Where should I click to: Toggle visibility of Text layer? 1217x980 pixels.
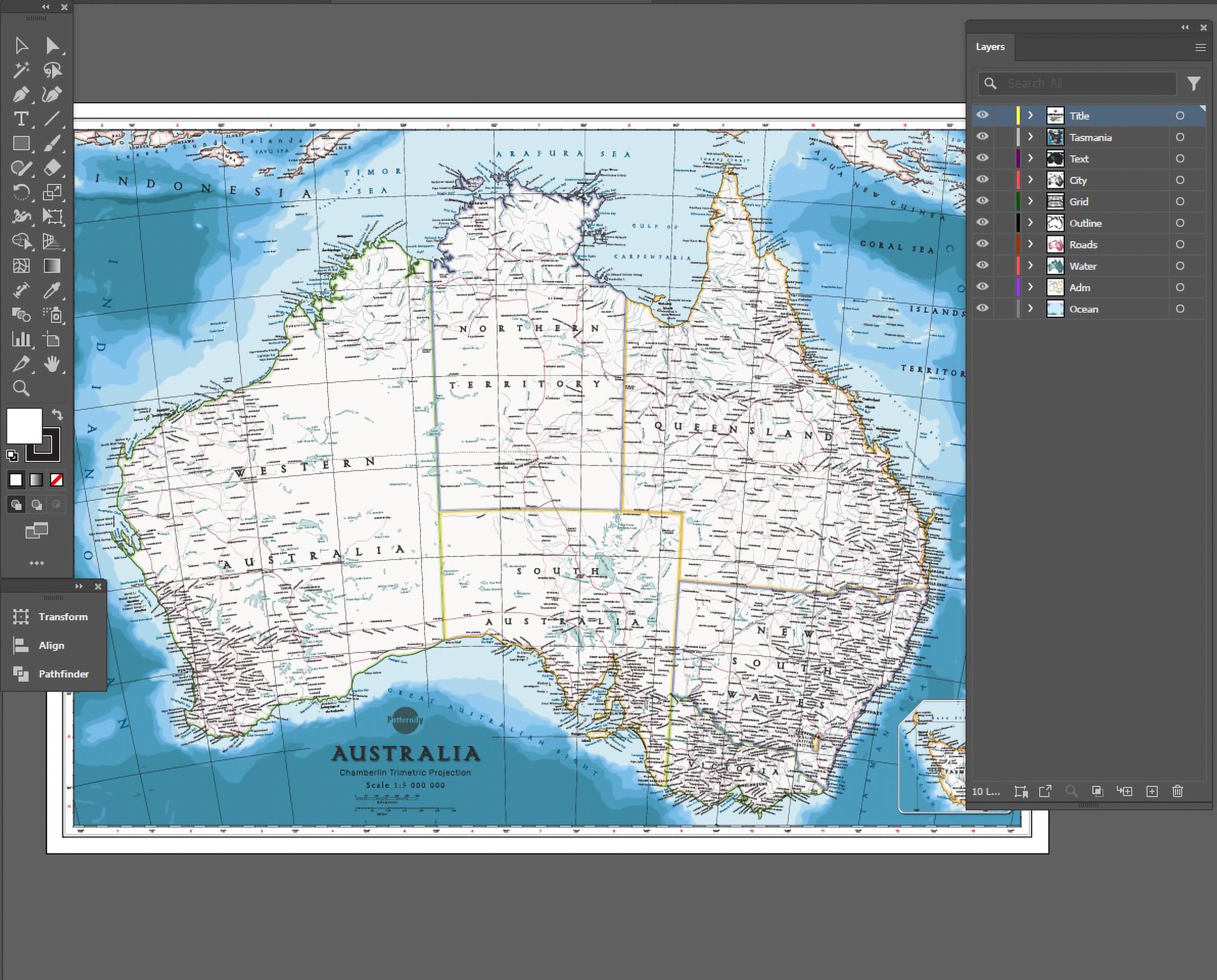(x=983, y=158)
